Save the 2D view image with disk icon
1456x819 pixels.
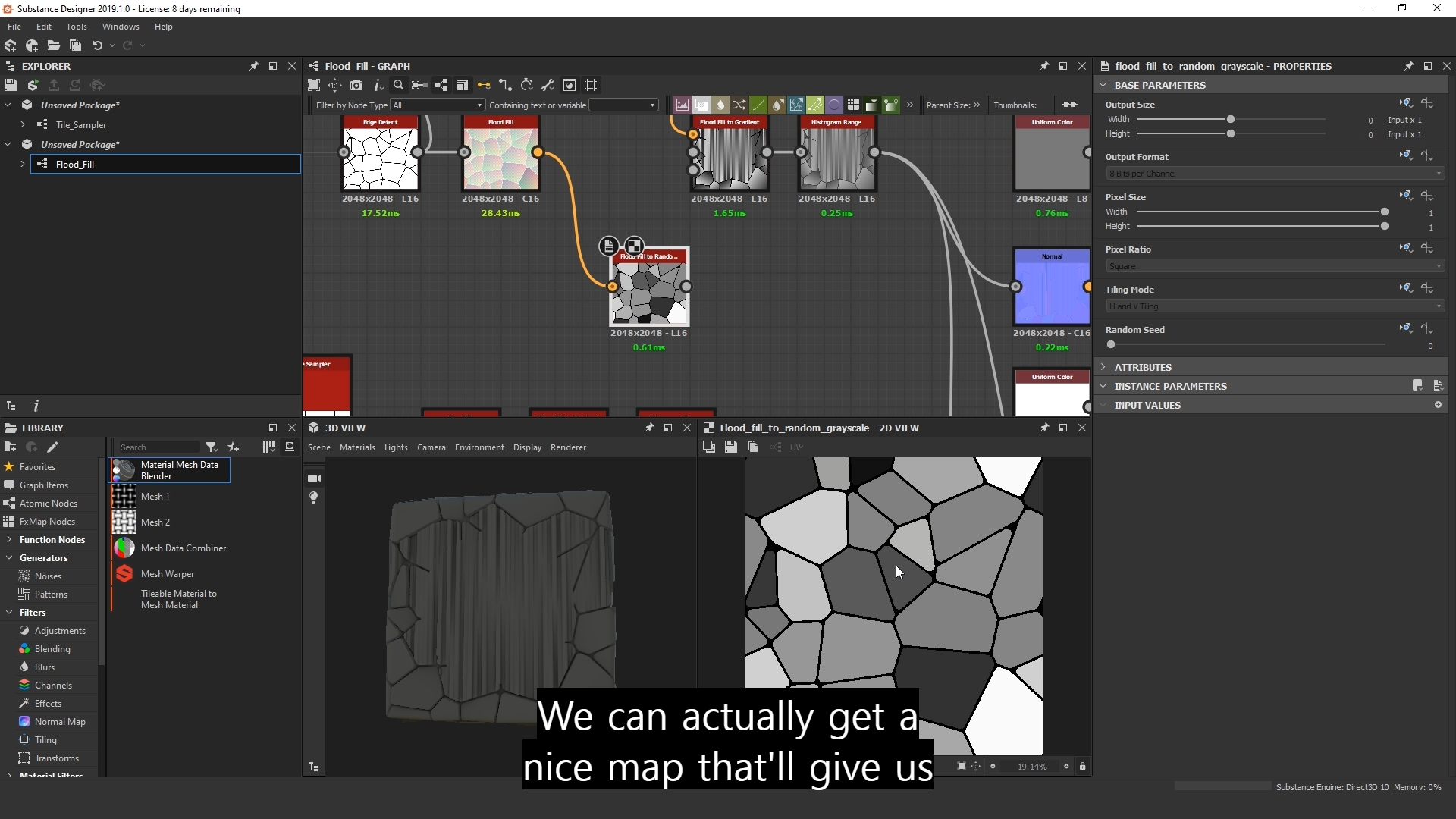click(730, 447)
